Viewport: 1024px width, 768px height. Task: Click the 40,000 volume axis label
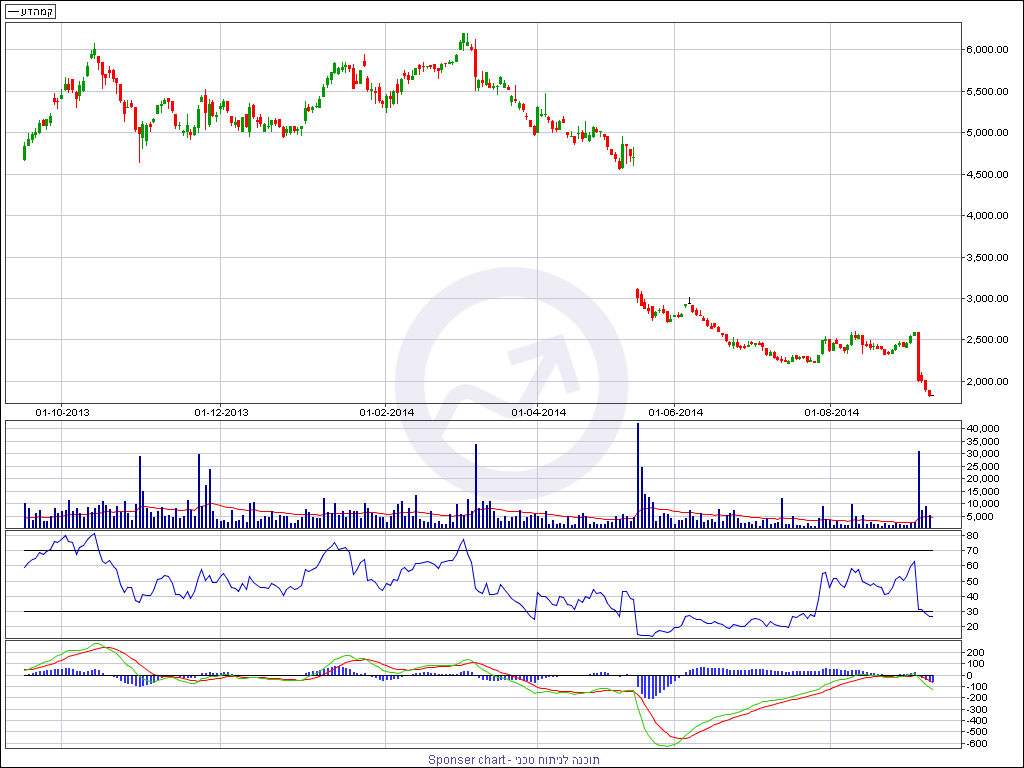tap(983, 428)
